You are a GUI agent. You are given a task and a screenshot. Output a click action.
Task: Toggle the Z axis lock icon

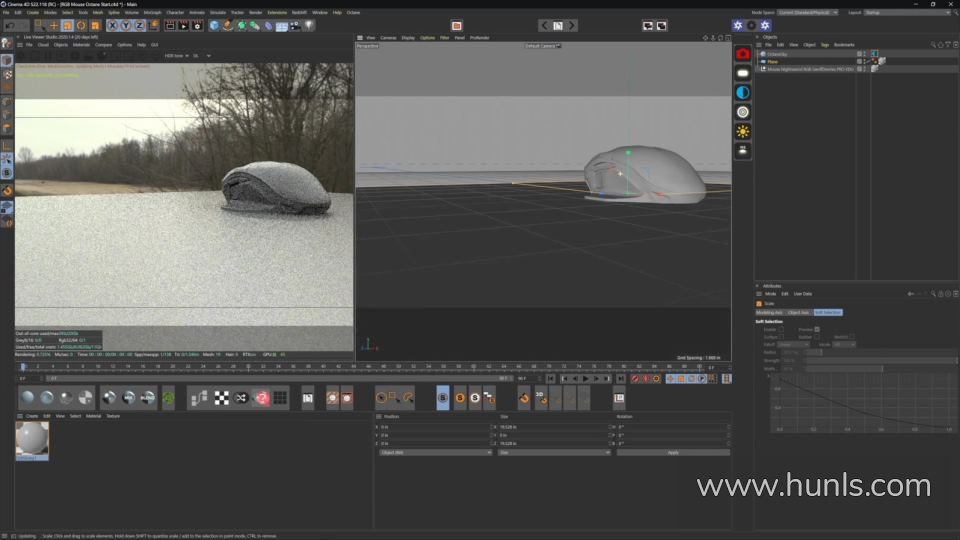139,25
